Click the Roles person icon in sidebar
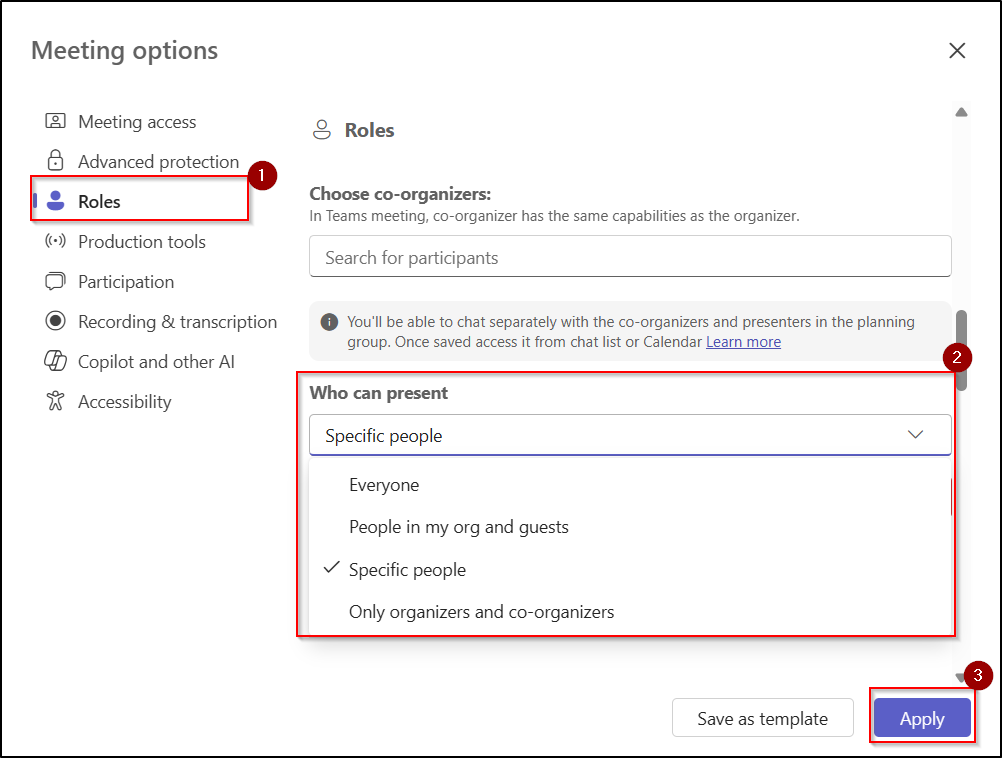Viewport: 1002px width, 758px height. point(56,201)
